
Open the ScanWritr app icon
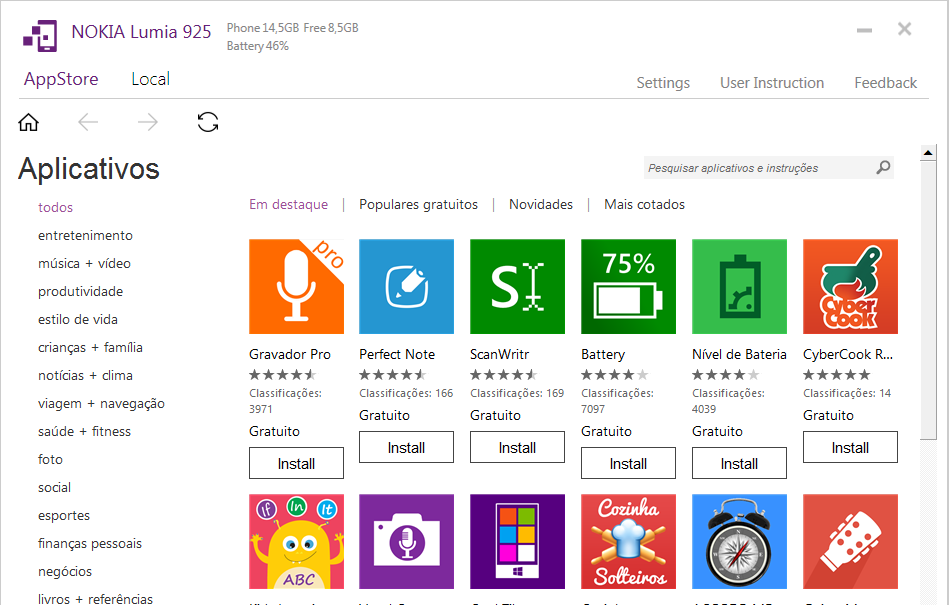[517, 287]
